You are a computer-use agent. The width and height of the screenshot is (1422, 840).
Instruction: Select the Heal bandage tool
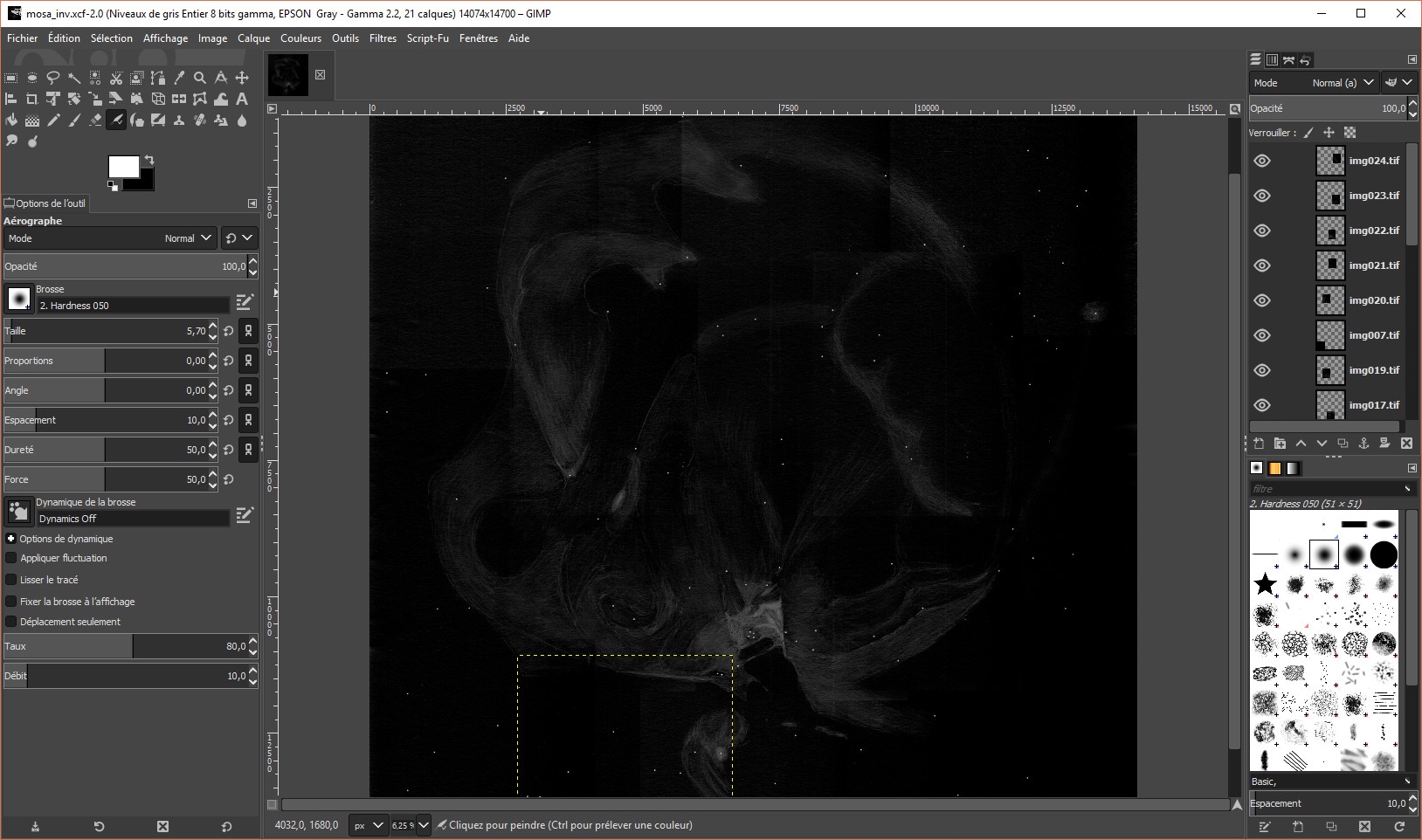pyautogui.click(x=200, y=120)
